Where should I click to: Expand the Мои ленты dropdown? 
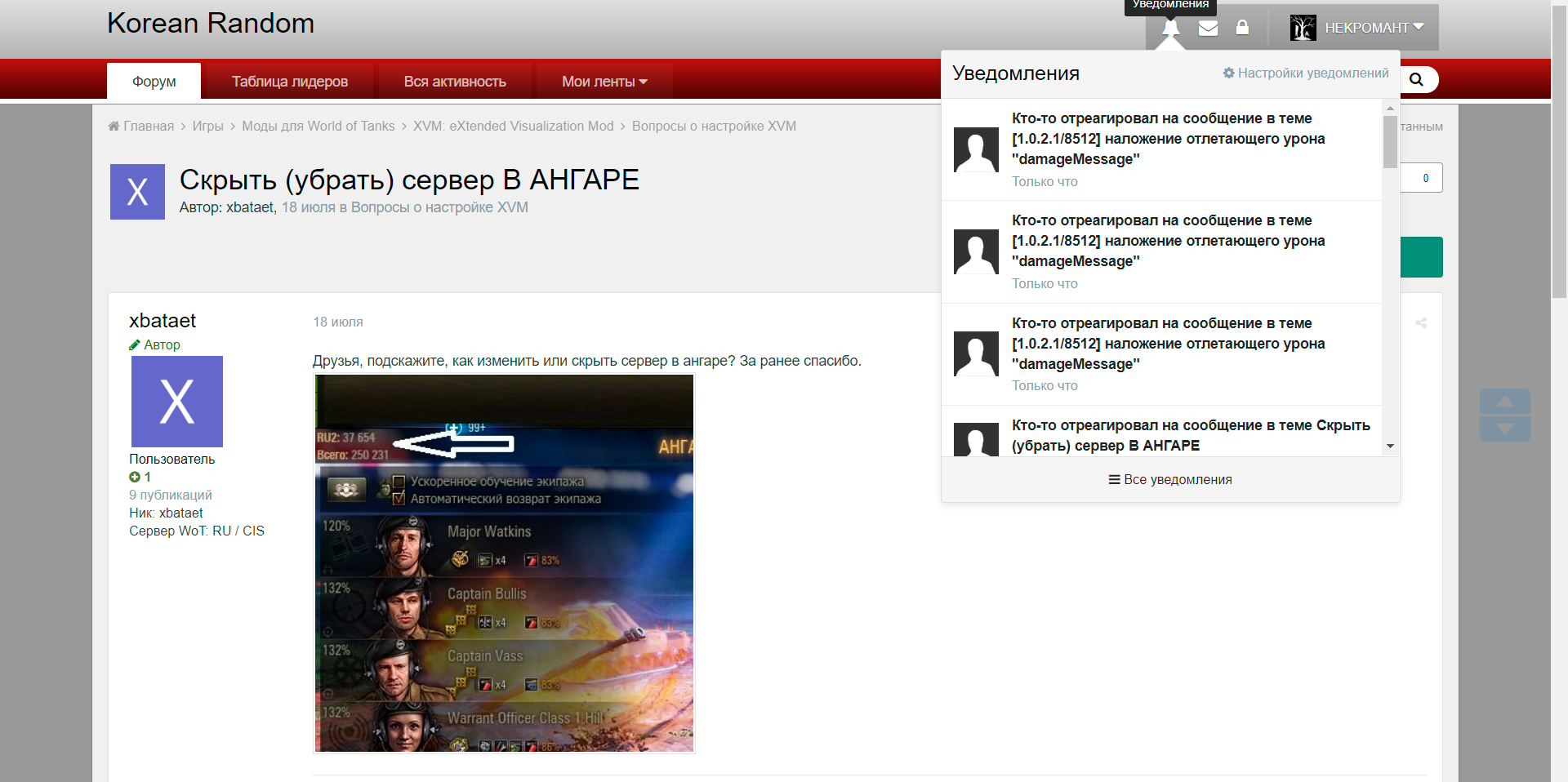point(604,82)
